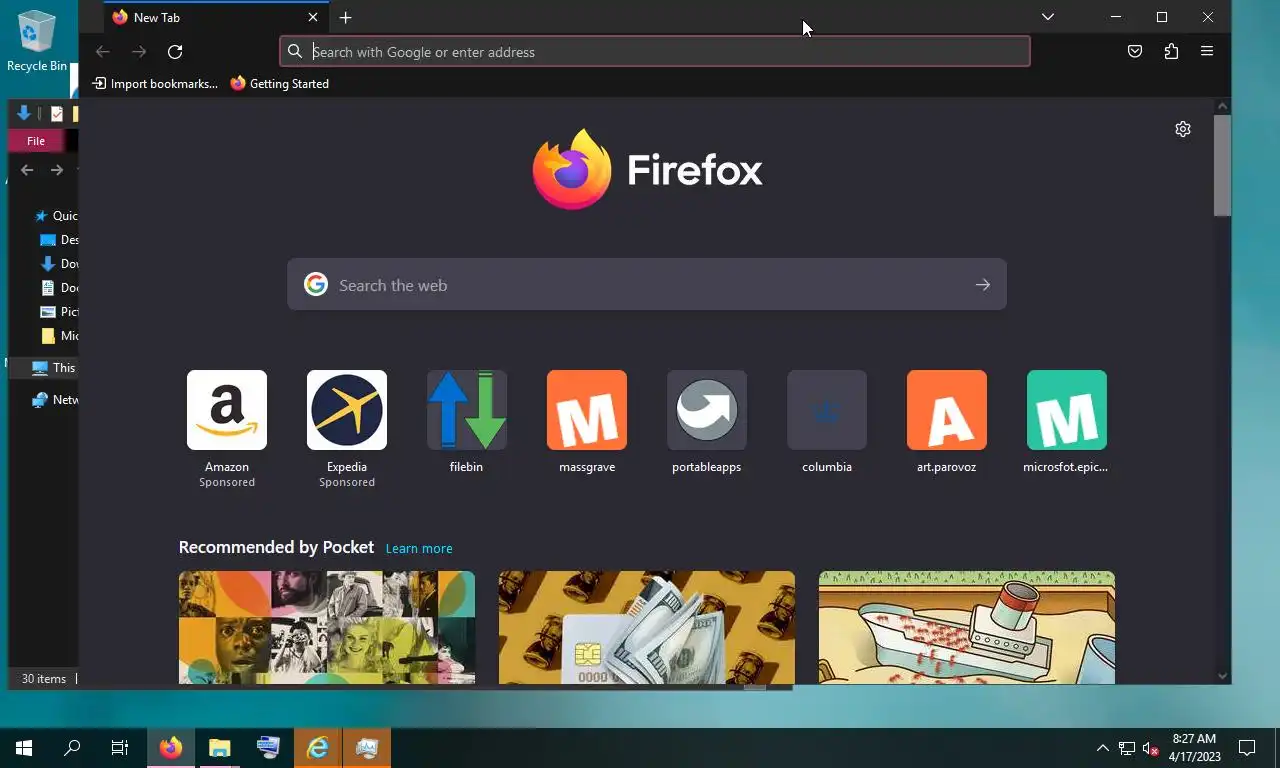Open the new tab personalize gear icon
Screen dimensions: 1280x768
click(1183, 129)
